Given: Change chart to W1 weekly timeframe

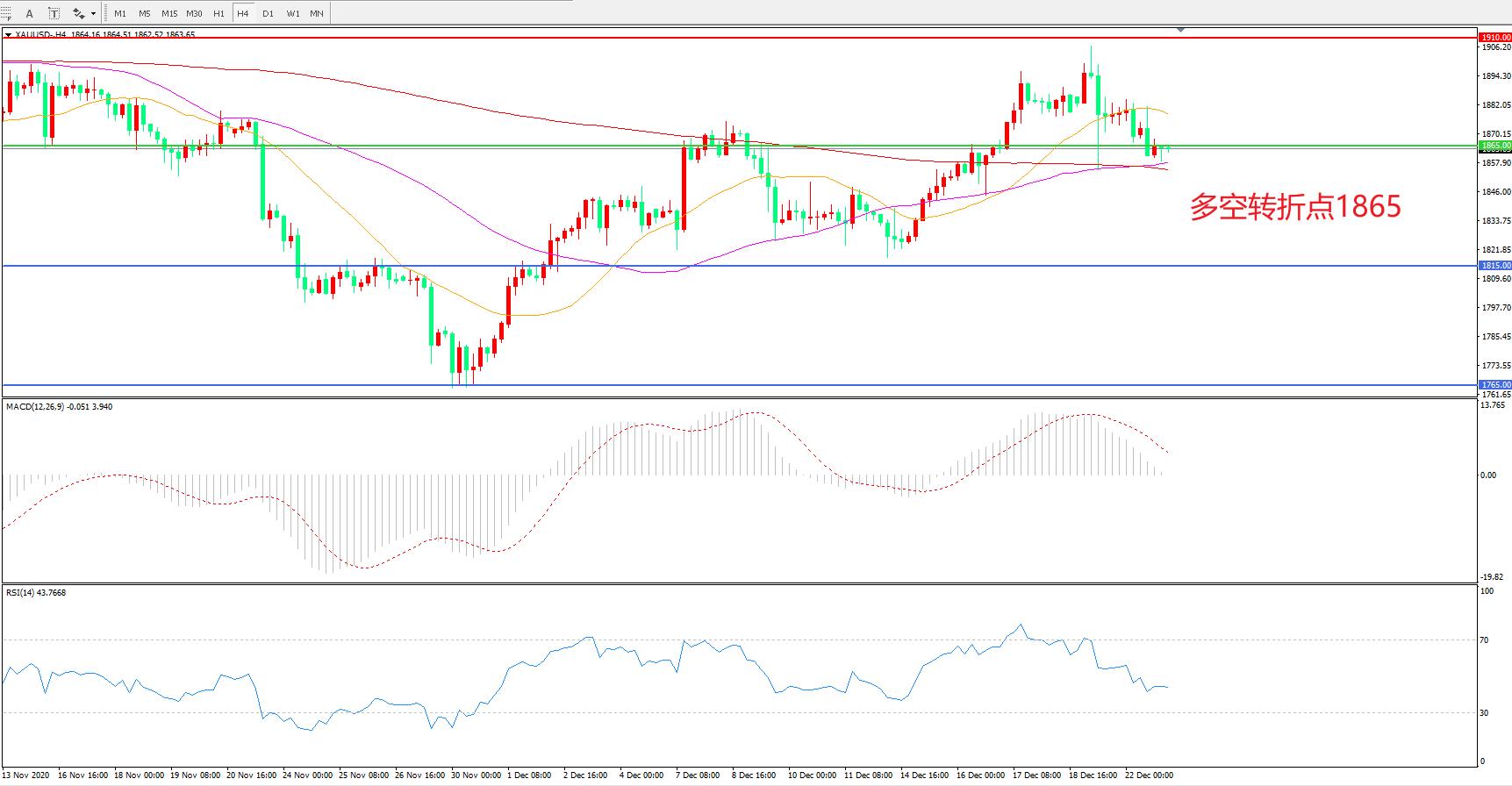Looking at the screenshot, I should coord(292,13).
